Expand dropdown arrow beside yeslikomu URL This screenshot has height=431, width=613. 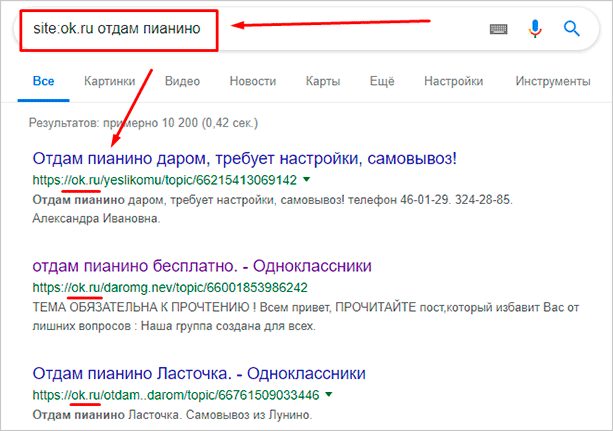click(306, 181)
